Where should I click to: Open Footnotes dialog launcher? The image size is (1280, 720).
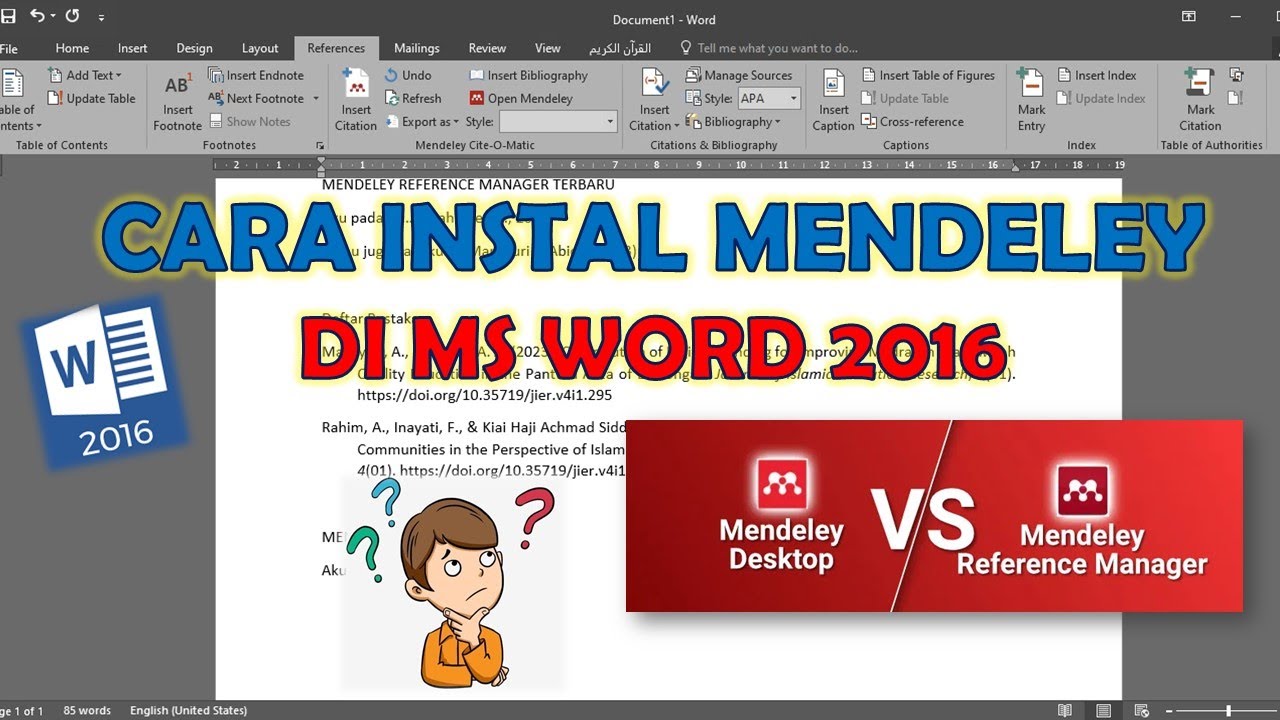point(320,146)
